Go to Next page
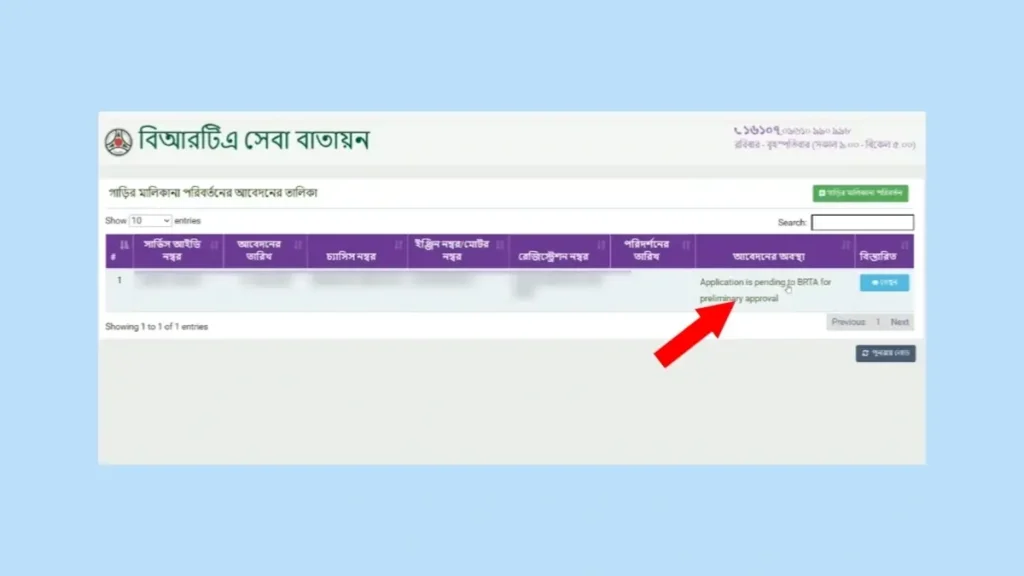The width and height of the screenshot is (1024, 576). pos(900,322)
